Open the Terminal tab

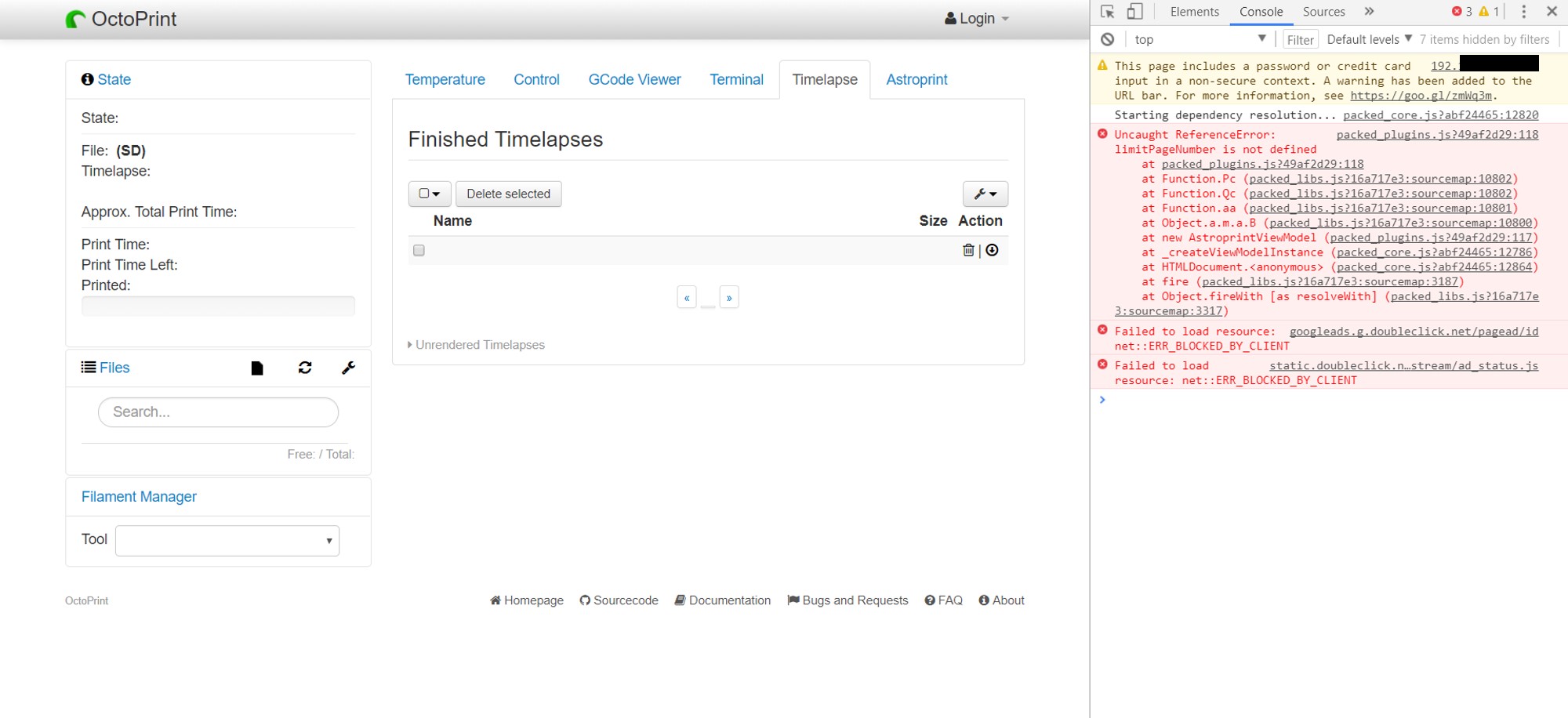(736, 80)
